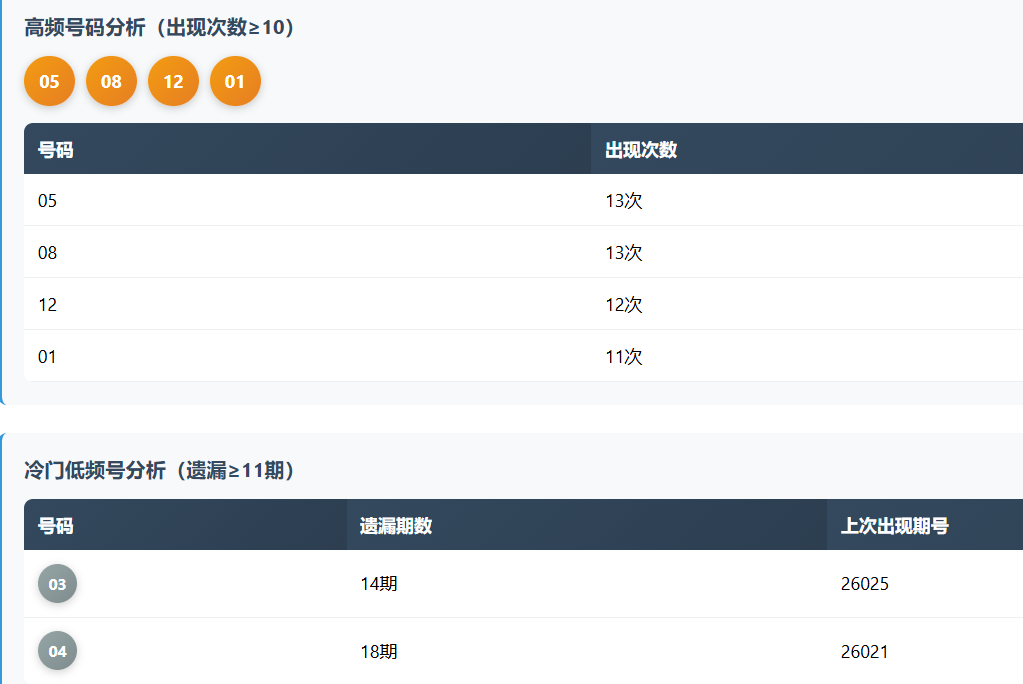Viewport: 1023px width, 684px height.
Task: Click the 上次出现期号 column header
Action: point(894,526)
